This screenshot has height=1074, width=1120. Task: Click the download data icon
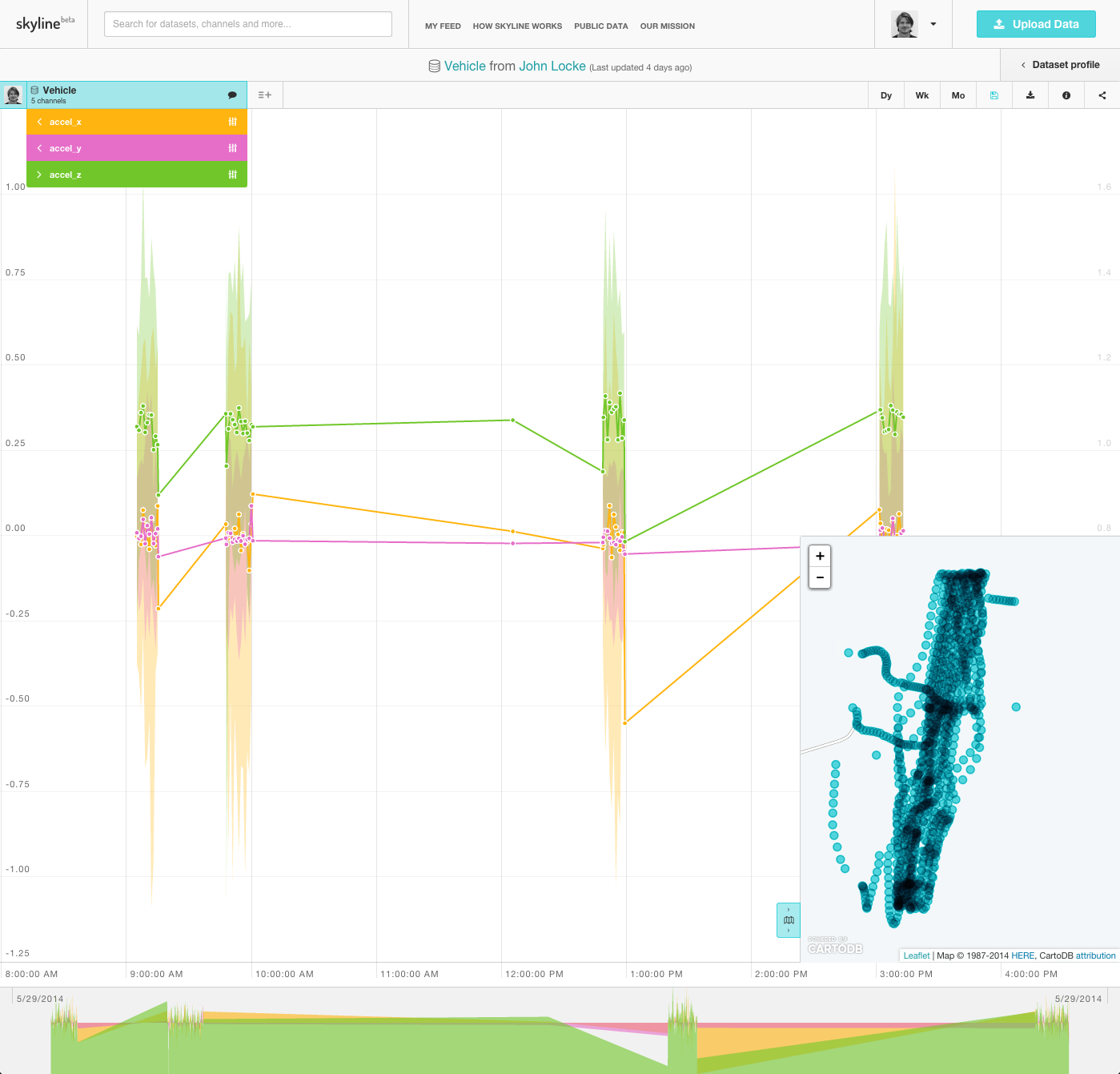1030,95
